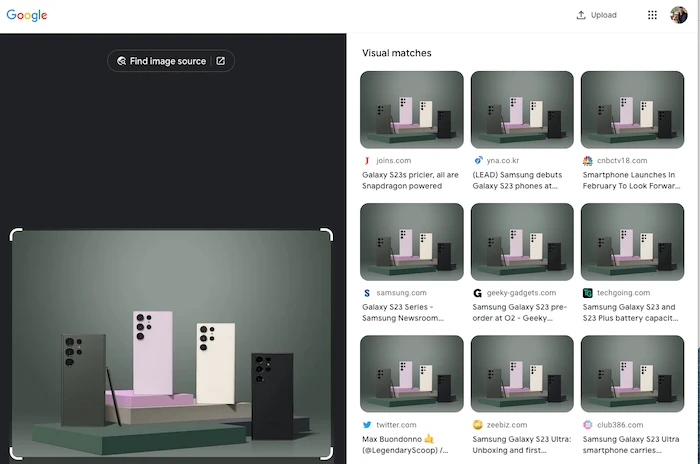Click the zeebiz.com favicon
This screenshot has height=464, width=700.
click(x=478, y=425)
